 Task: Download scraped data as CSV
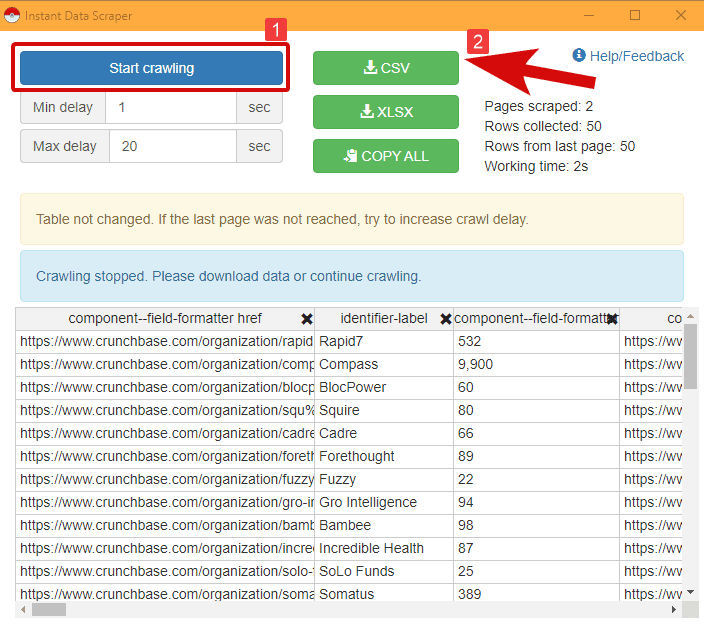tap(386, 68)
